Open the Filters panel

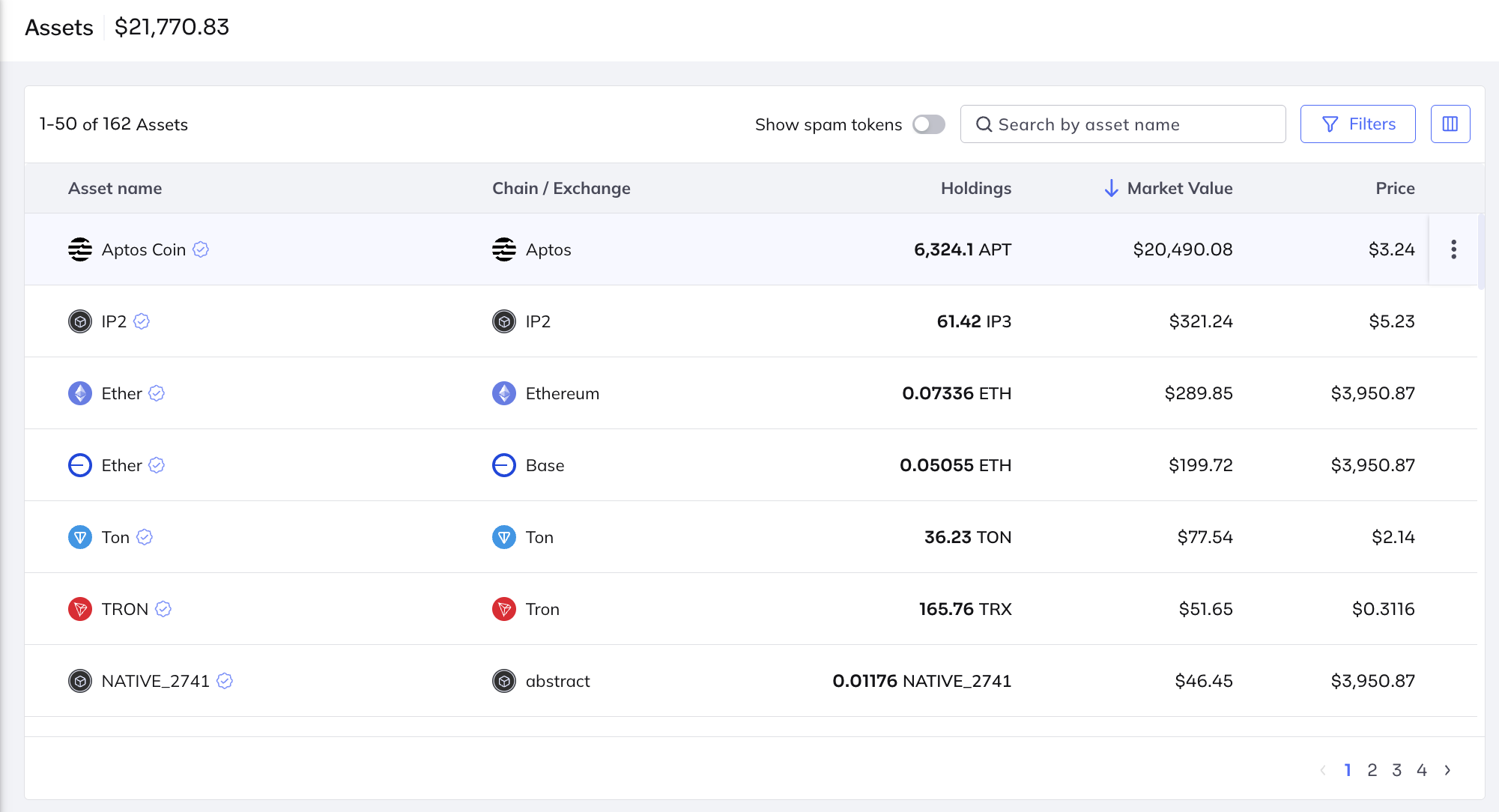point(1357,124)
